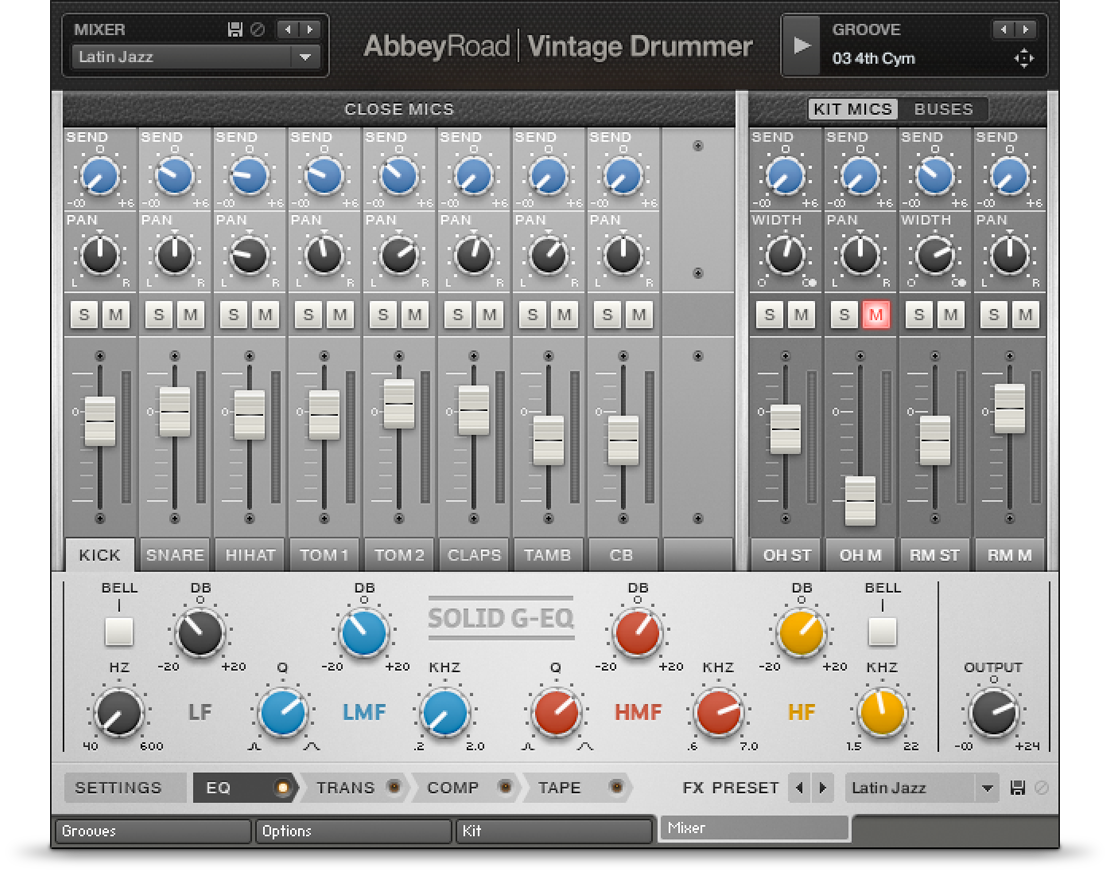The height and width of the screenshot is (880, 1110).
Task: Open the Latin Jazz mixer preset dropdown
Action: coord(196,57)
